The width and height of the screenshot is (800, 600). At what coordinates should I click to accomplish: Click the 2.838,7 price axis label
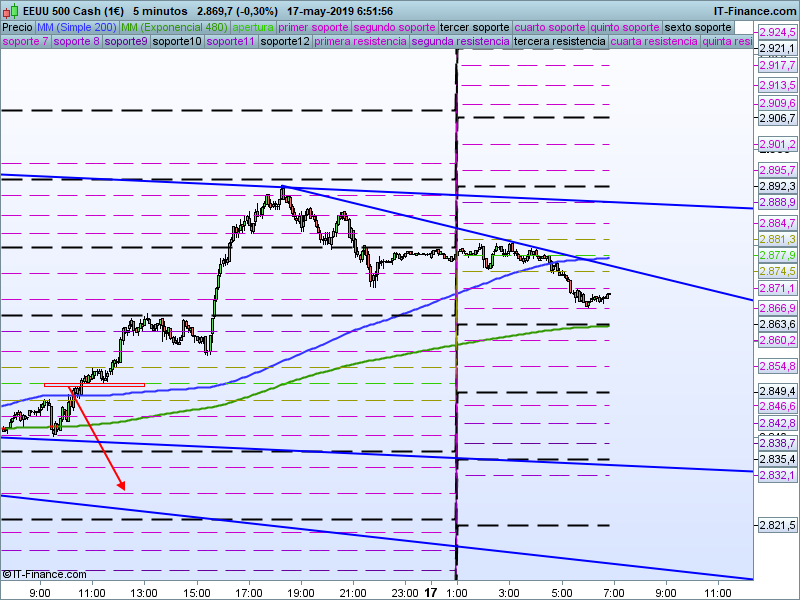click(x=777, y=443)
